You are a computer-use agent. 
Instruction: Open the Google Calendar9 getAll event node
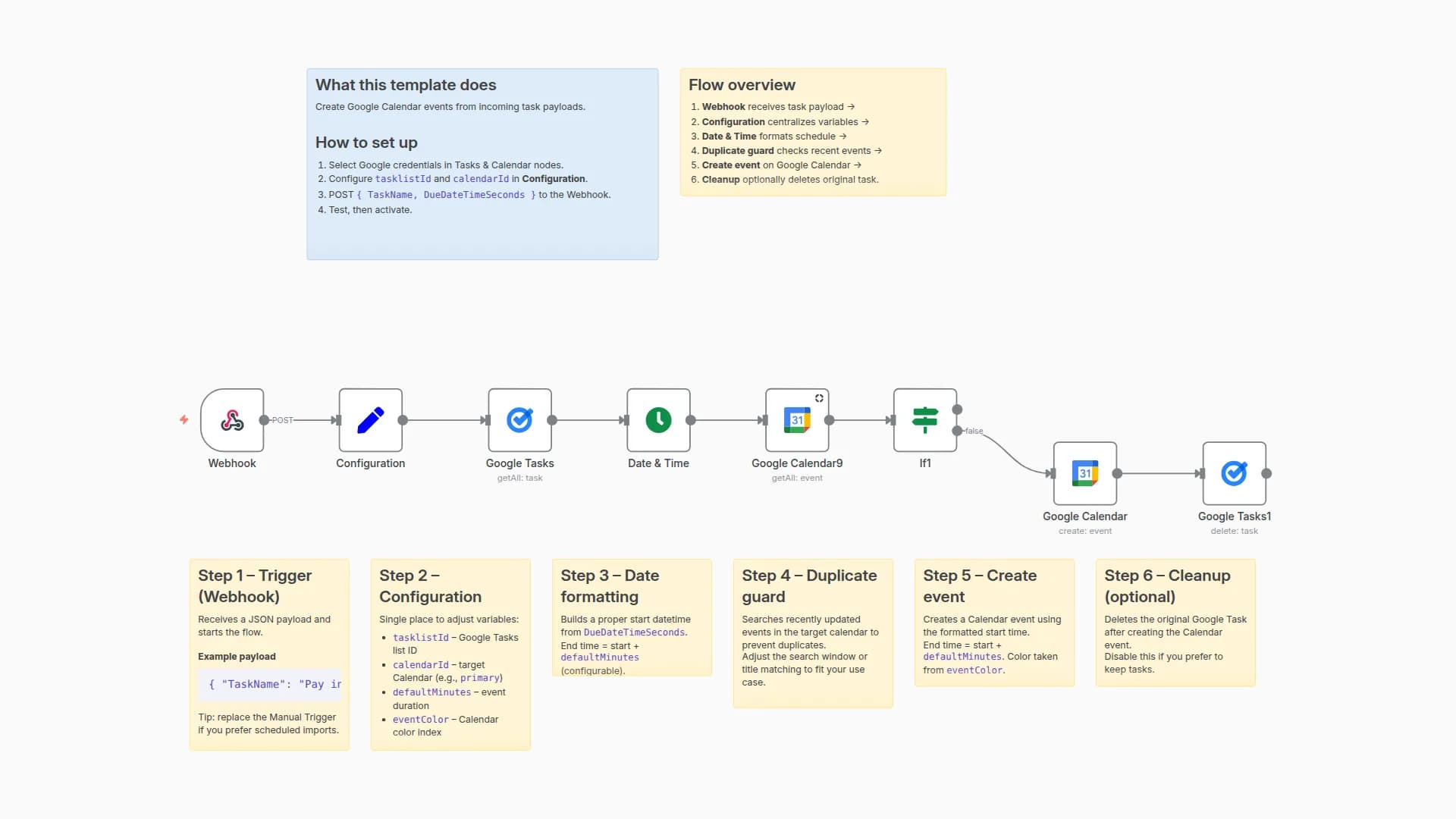point(797,421)
